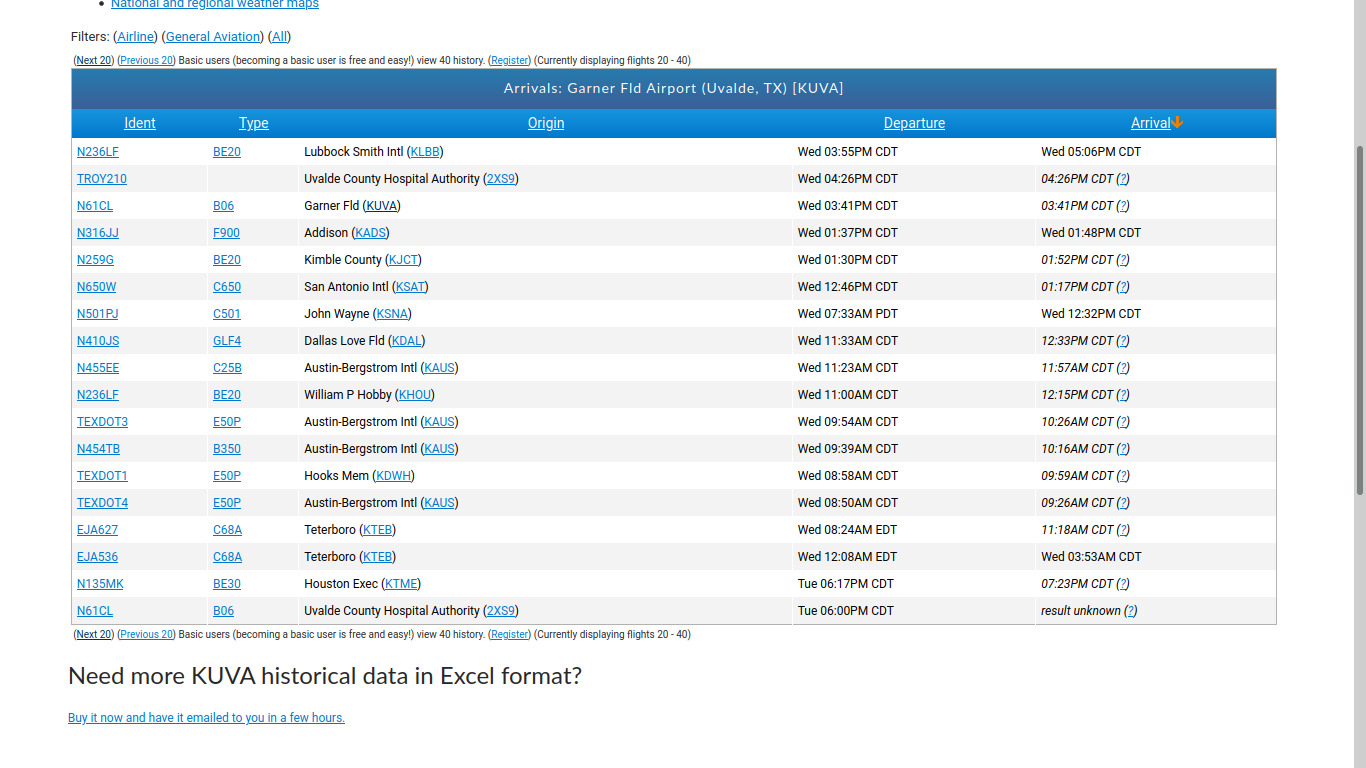1366x768 pixels.
Task: Open Previous 20 link above the table
Action: 147,60
